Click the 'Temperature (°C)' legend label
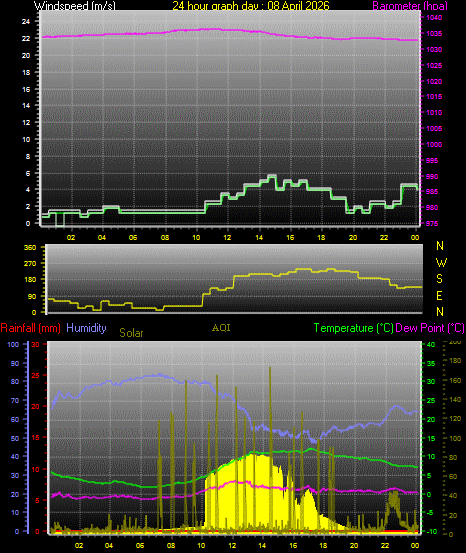Screen dimensions: 466x553 click(353, 328)
